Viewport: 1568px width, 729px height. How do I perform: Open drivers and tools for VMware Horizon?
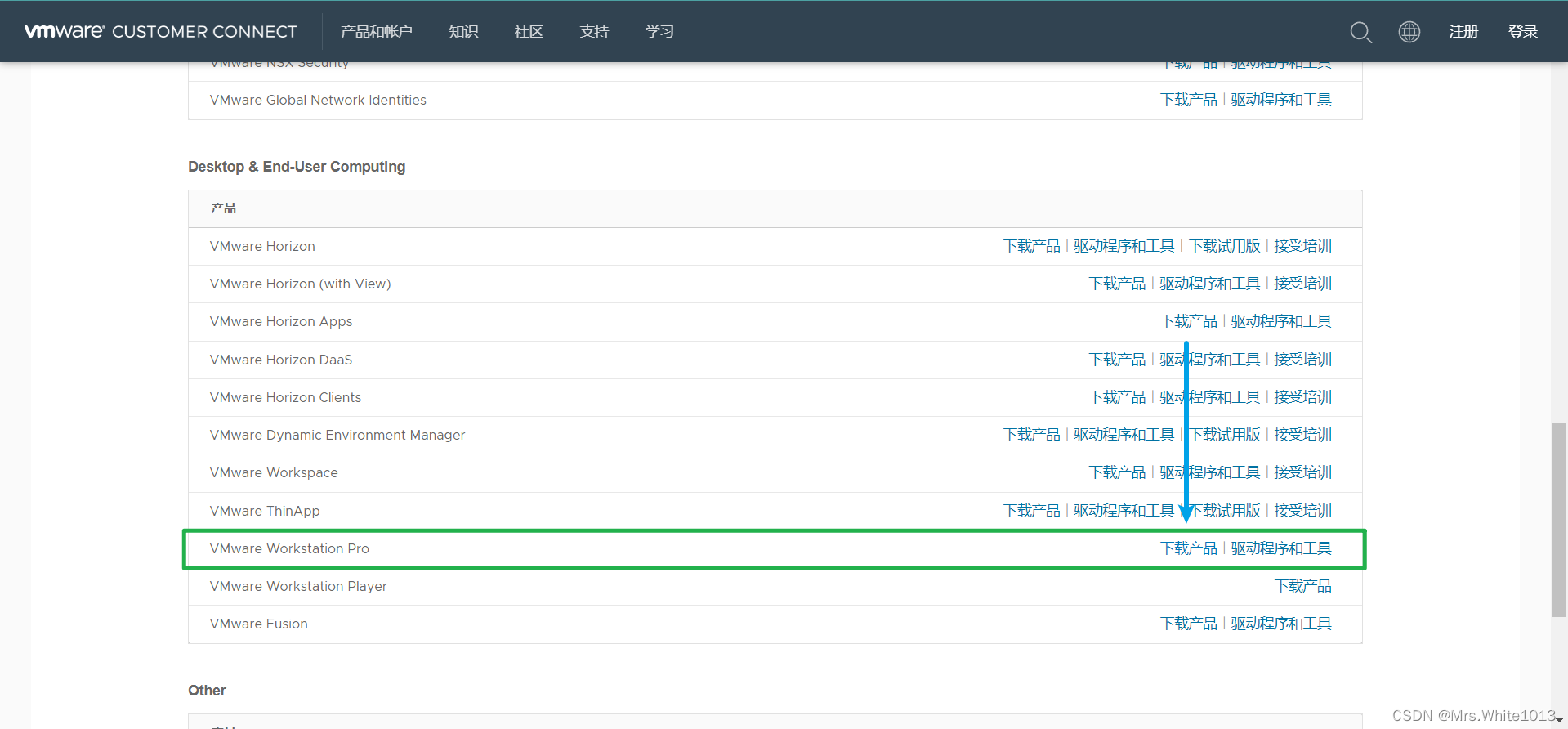coord(1124,246)
